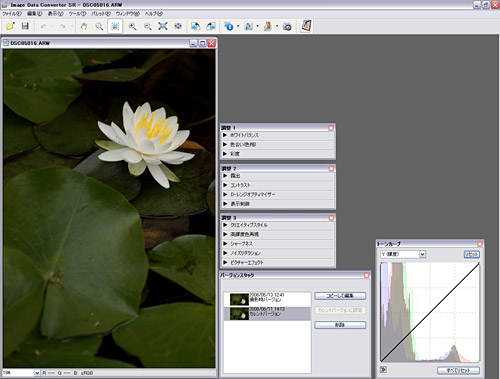500x379 pixels.
Task: Open the ツール menu
Action: pos(77,14)
